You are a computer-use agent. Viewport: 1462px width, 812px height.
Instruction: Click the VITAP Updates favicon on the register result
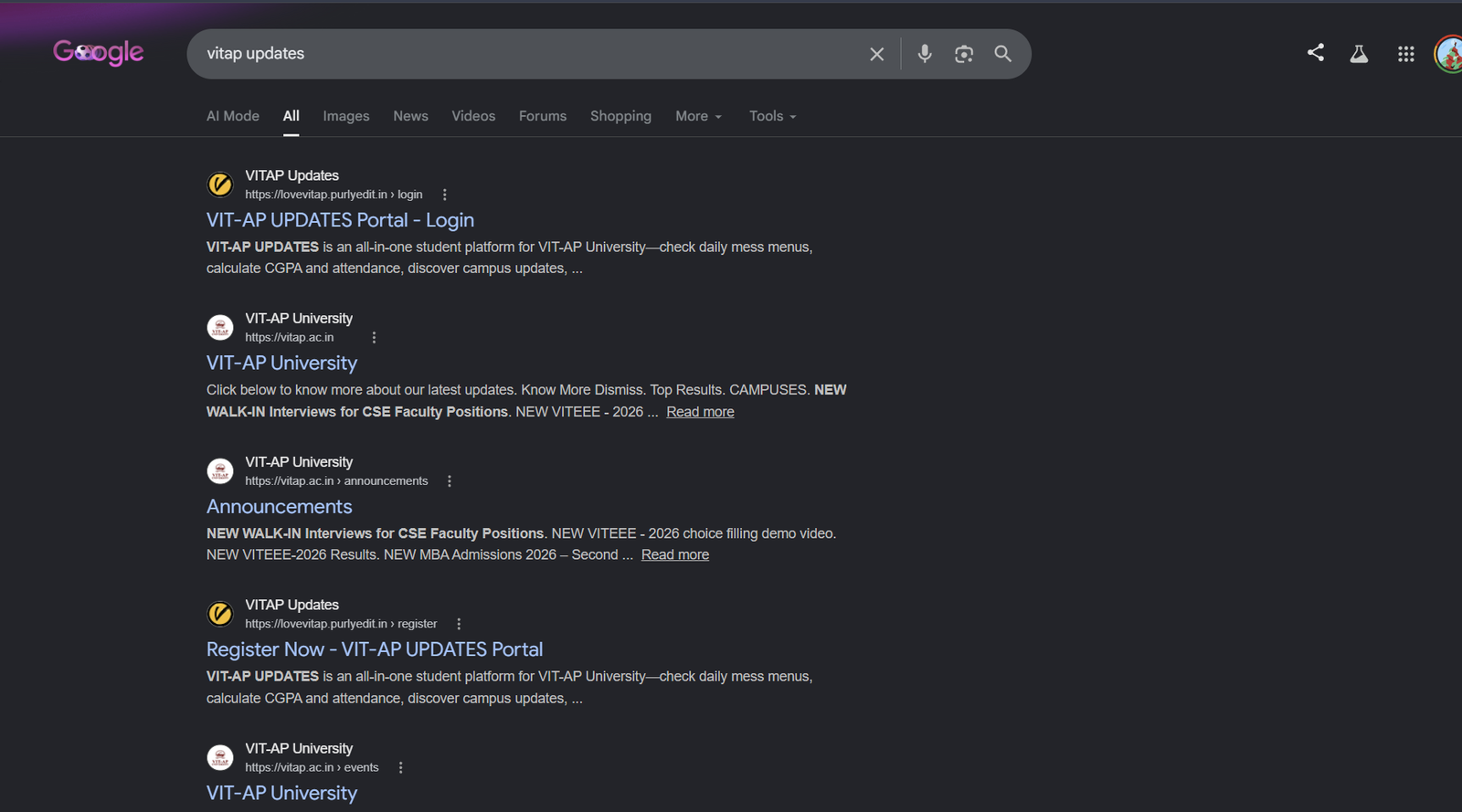(220, 614)
